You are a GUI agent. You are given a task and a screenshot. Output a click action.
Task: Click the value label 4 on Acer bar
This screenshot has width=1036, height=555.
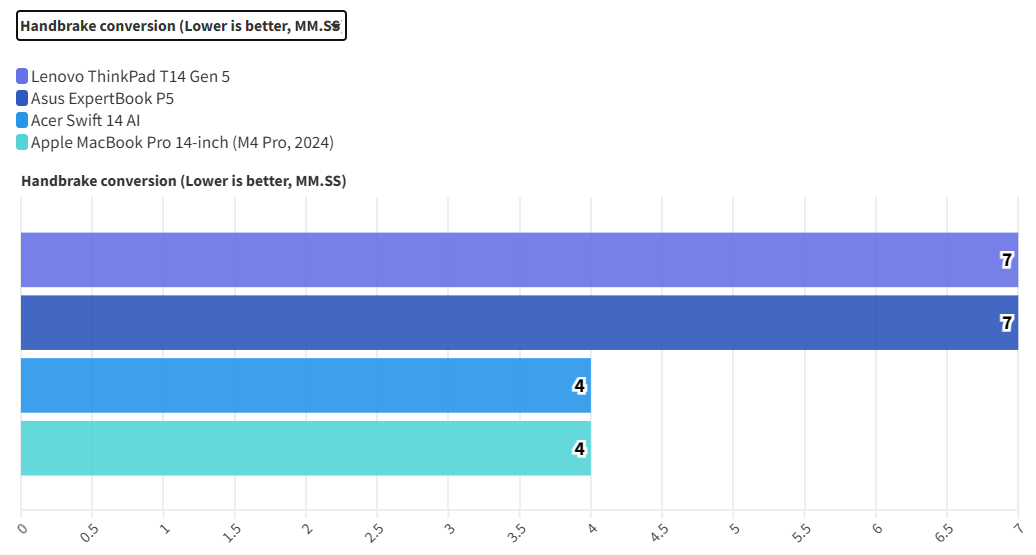click(x=579, y=386)
